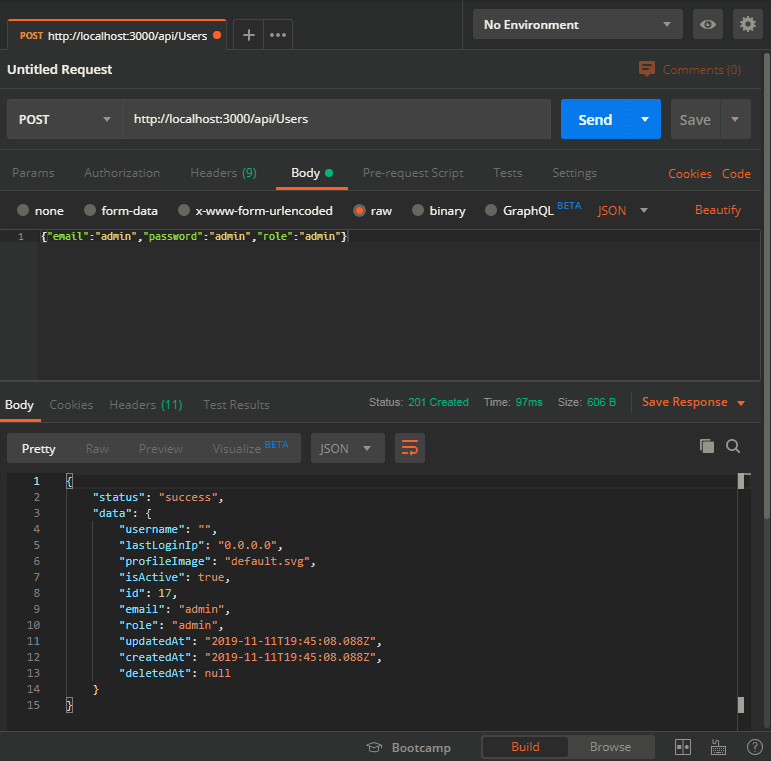Open the response Cookies tab
The height and width of the screenshot is (761, 771).
coord(71,405)
